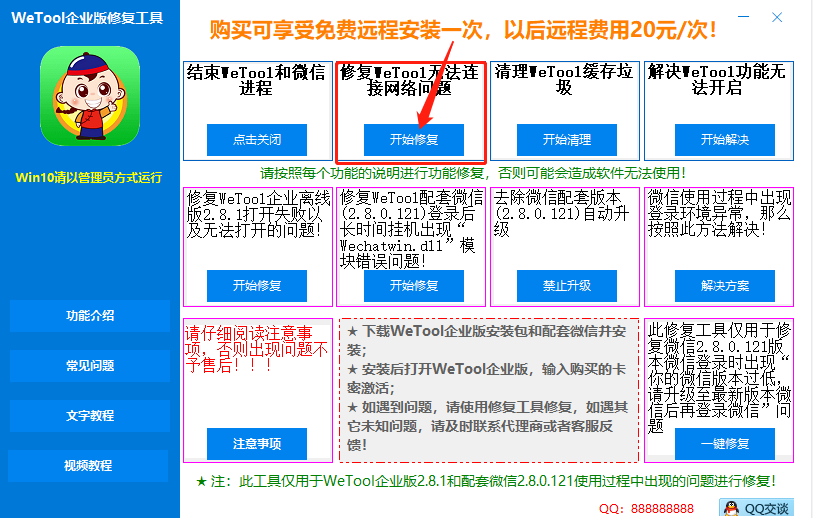813x518 pixels.
Task: Click the text 去除微信配套版本(2.8.0.121)自动升级
Action: click(x=561, y=213)
